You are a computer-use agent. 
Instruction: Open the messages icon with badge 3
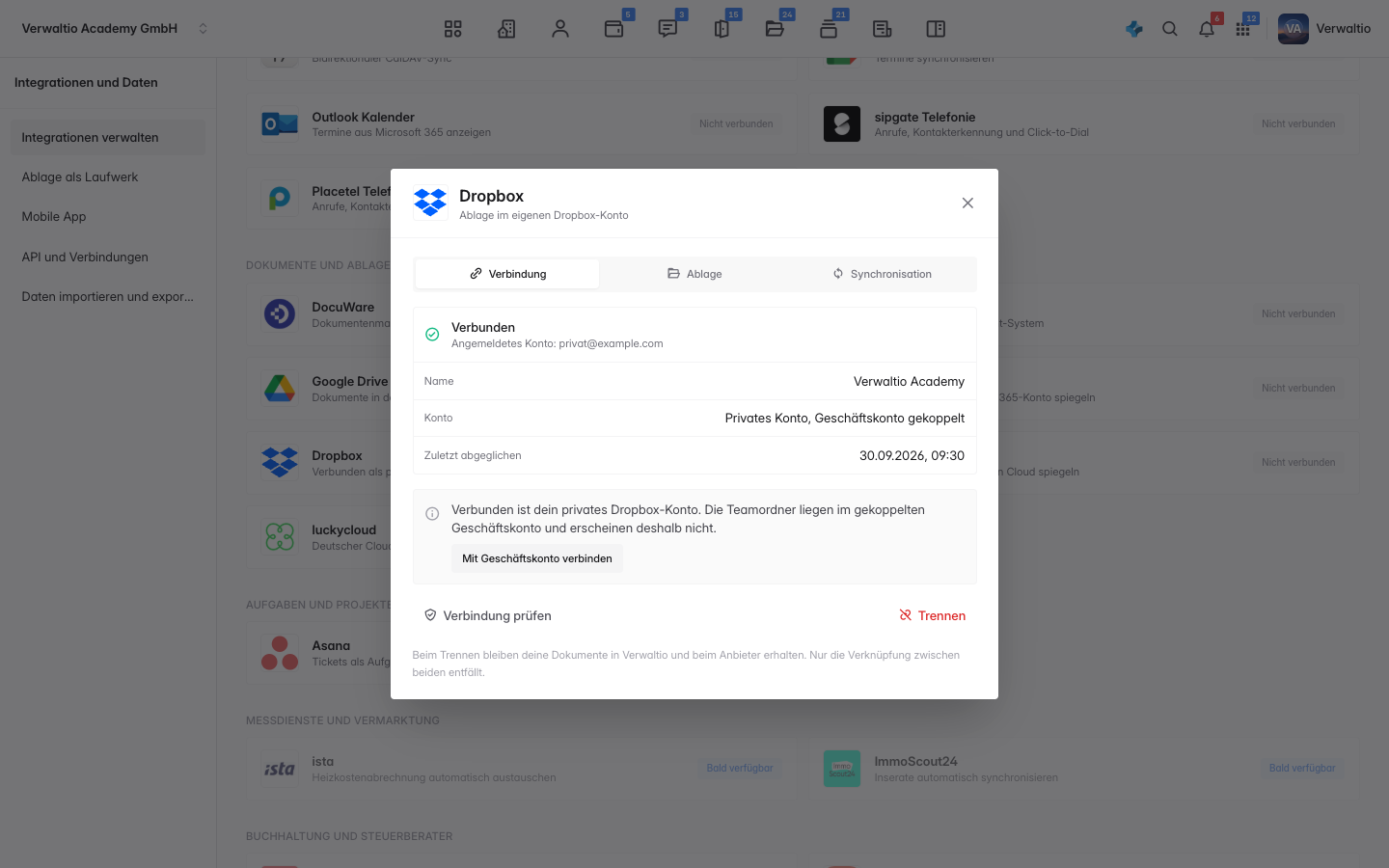click(x=667, y=29)
